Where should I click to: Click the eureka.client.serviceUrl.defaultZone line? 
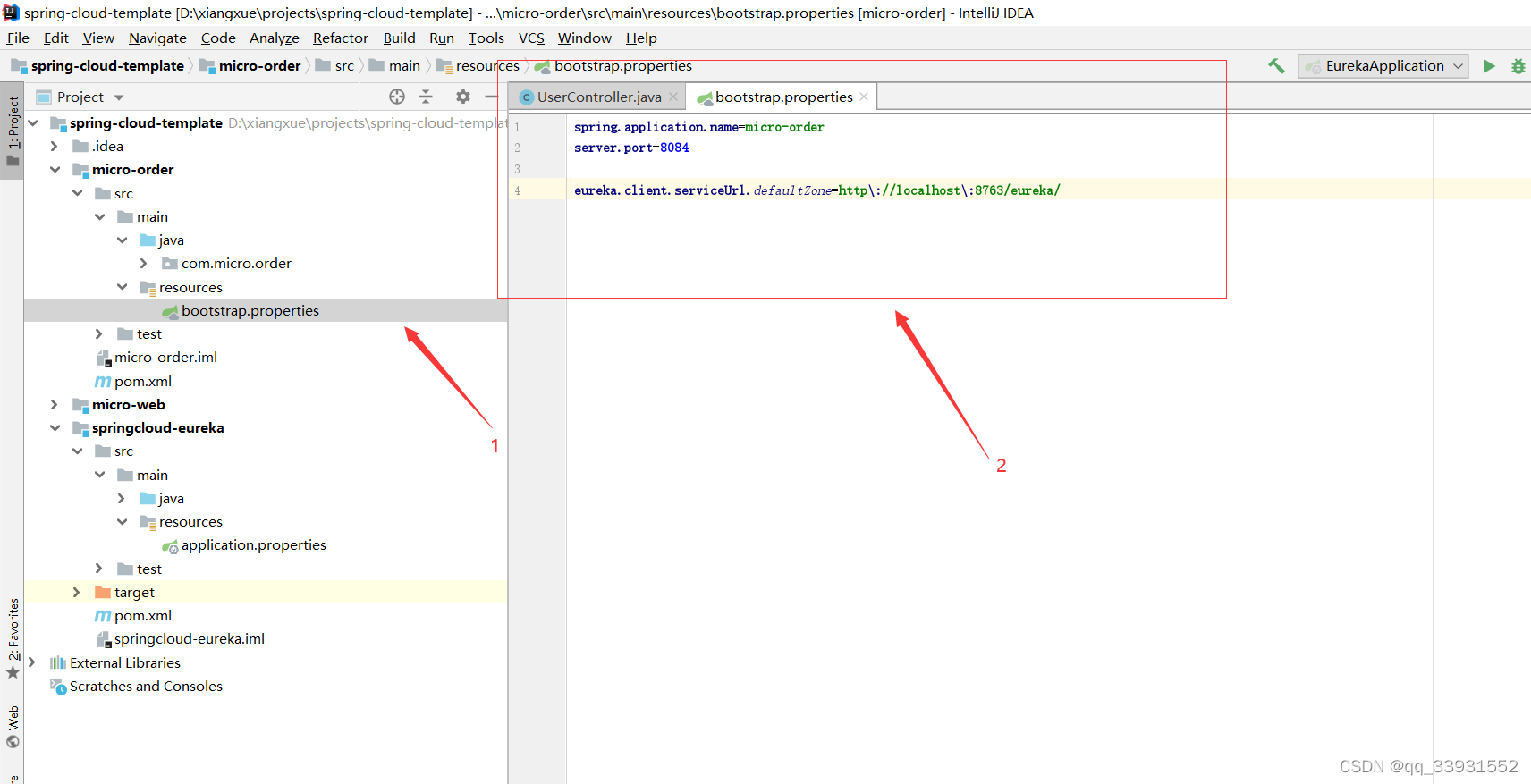tap(817, 190)
